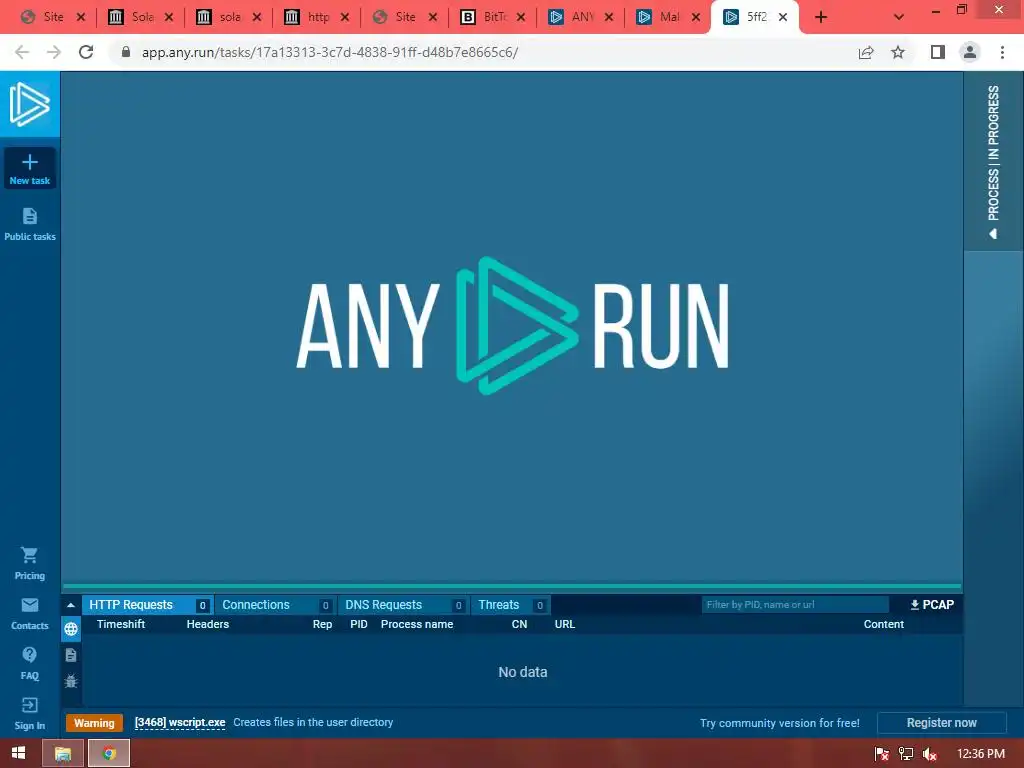Open the tab search dropdown
The image size is (1024, 768).
coord(899,17)
